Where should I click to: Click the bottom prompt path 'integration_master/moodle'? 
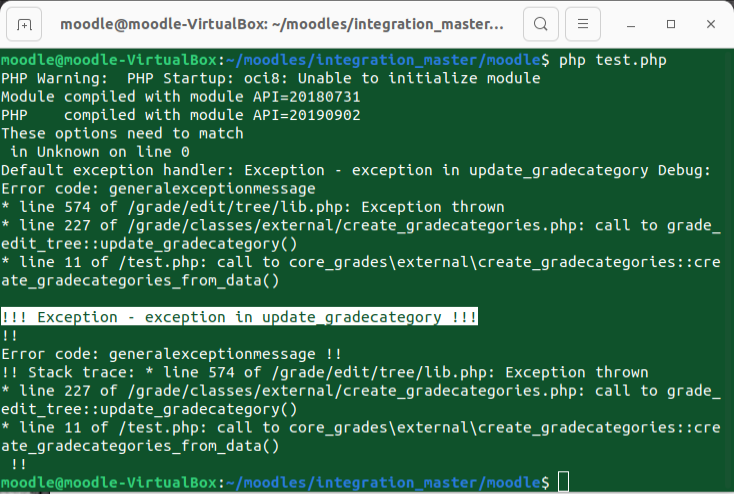point(428,483)
